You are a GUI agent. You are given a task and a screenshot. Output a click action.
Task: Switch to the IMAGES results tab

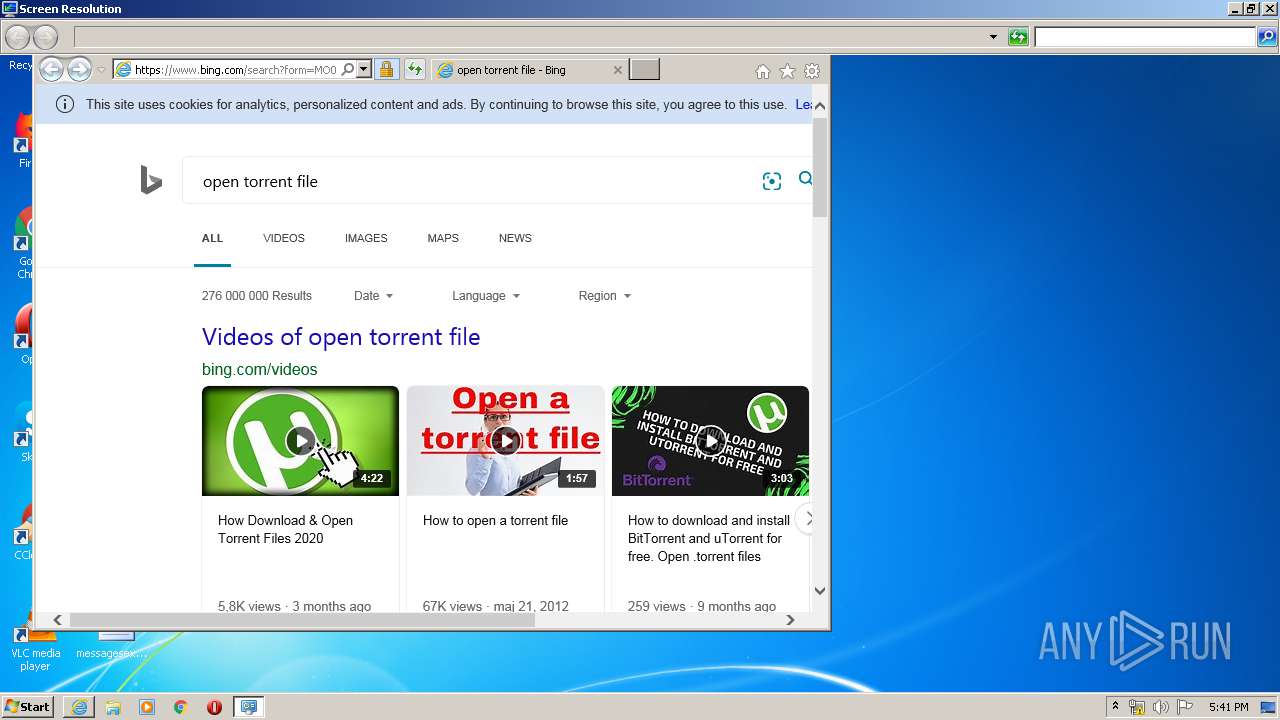coord(366,238)
